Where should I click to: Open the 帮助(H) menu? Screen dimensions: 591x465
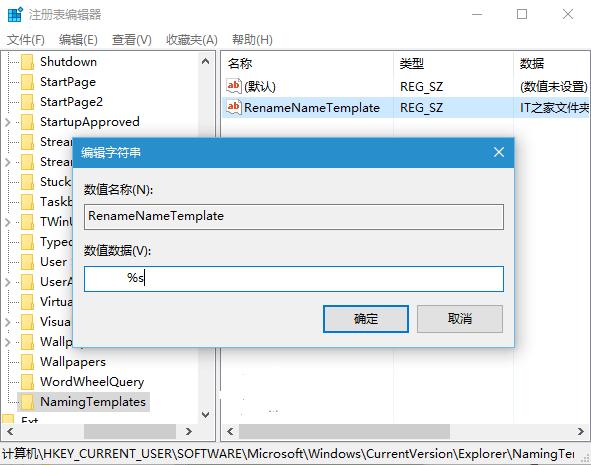(252, 40)
